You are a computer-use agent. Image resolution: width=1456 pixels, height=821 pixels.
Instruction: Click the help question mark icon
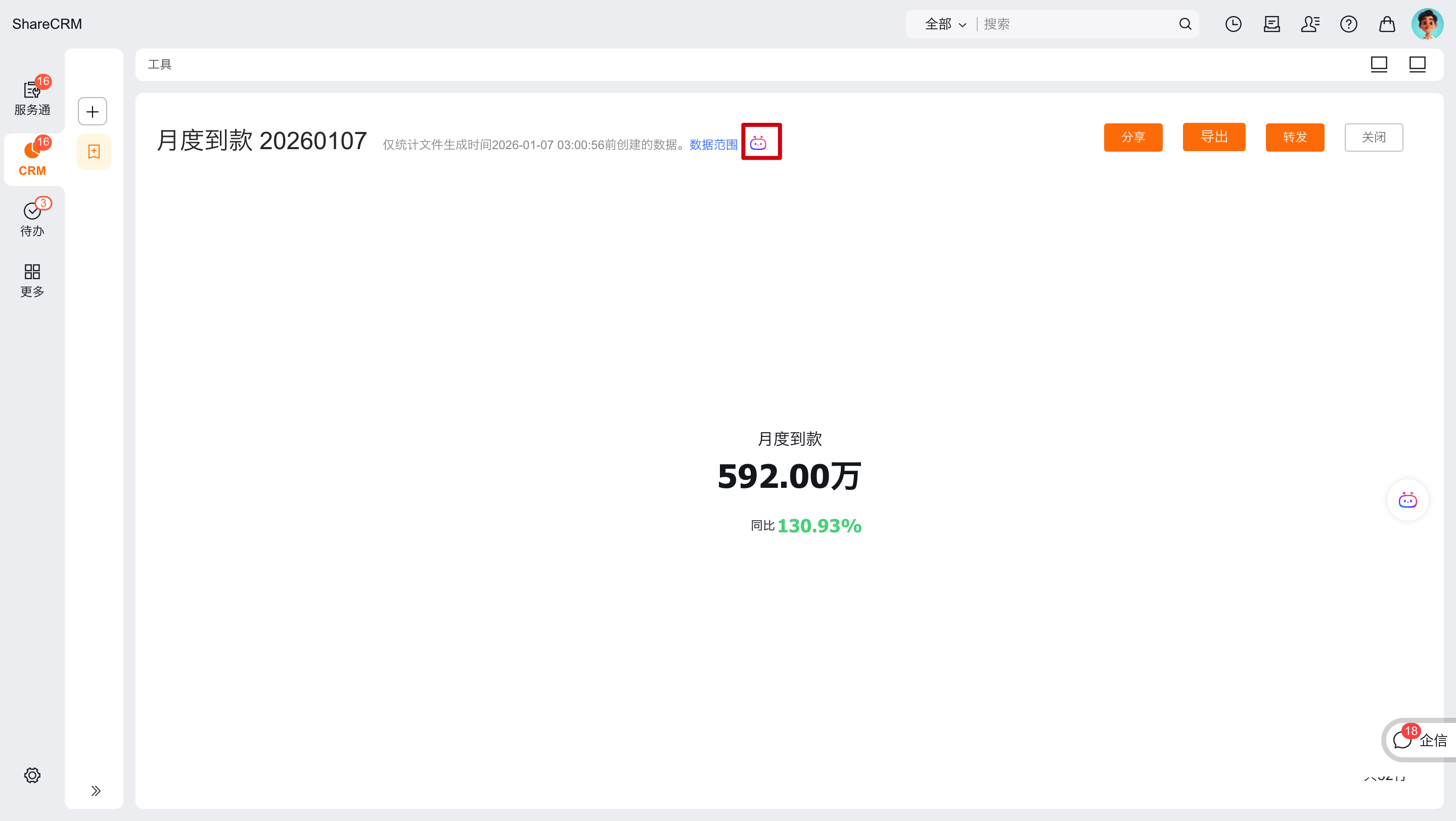point(1348,24)
